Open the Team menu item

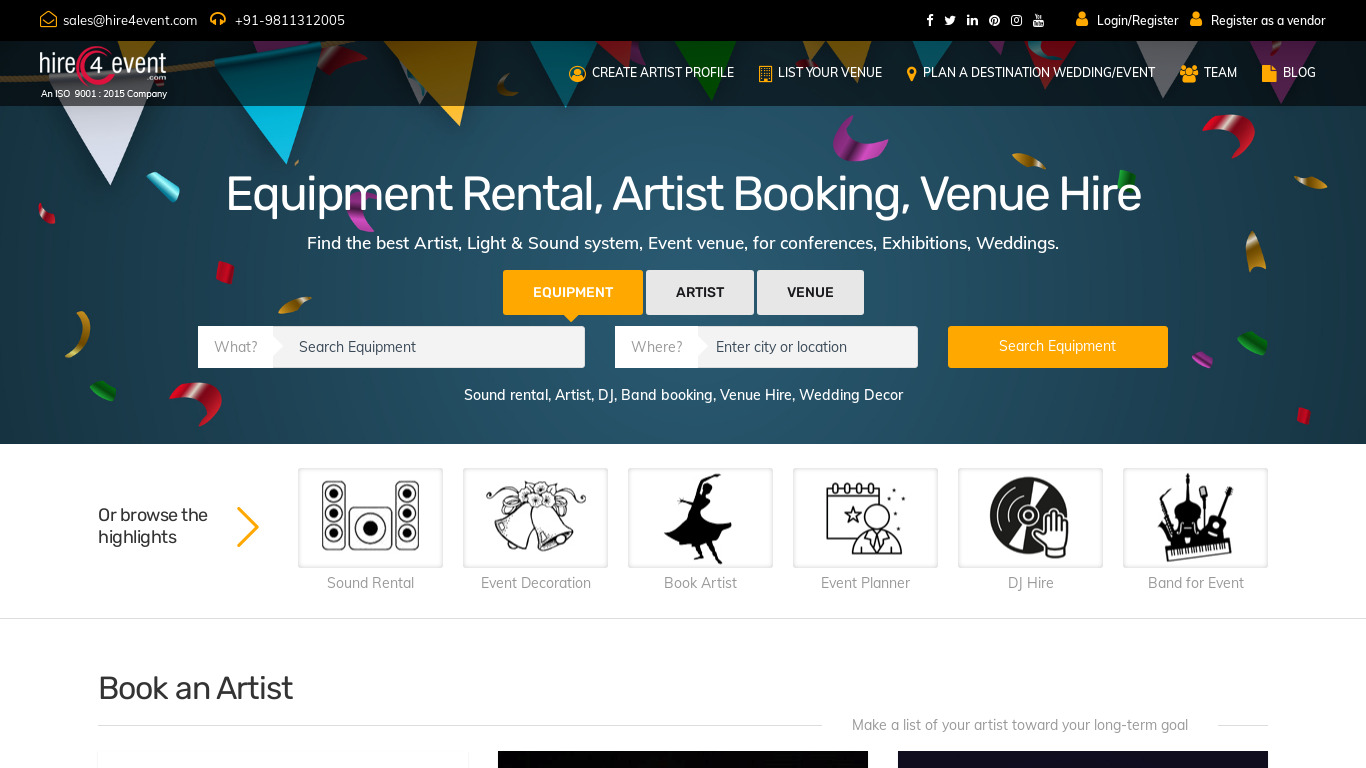[1208, 73]
